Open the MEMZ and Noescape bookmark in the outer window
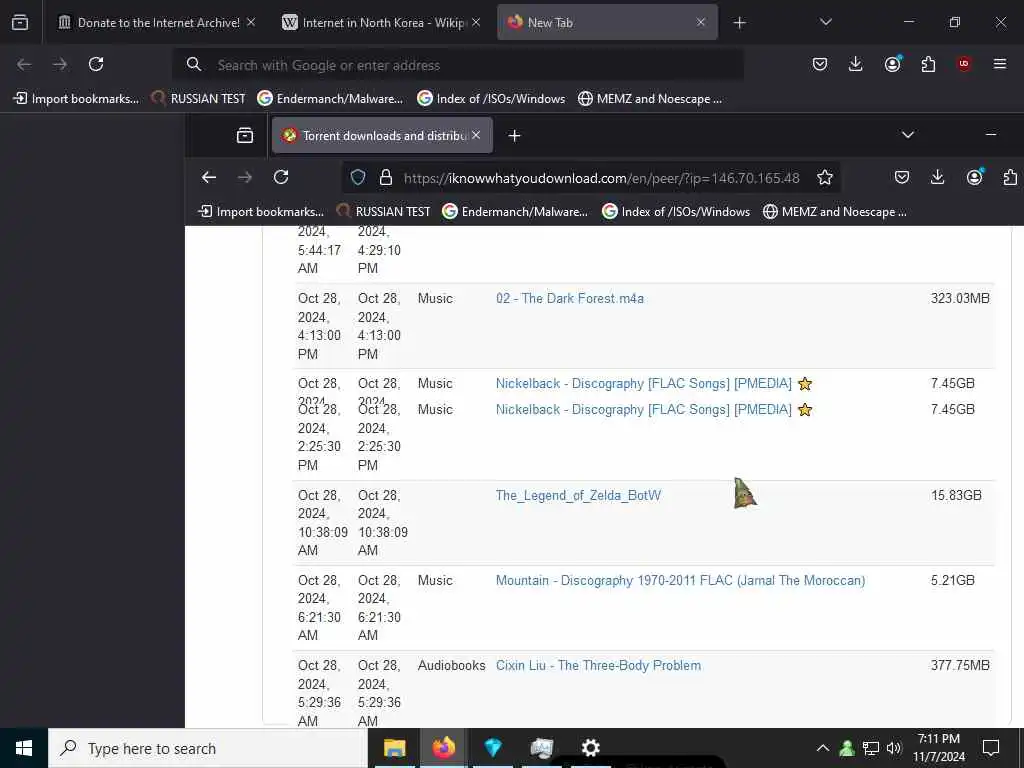Image resolution: width=1024 pixels, height=768 pixels. (x=650, y=99)
